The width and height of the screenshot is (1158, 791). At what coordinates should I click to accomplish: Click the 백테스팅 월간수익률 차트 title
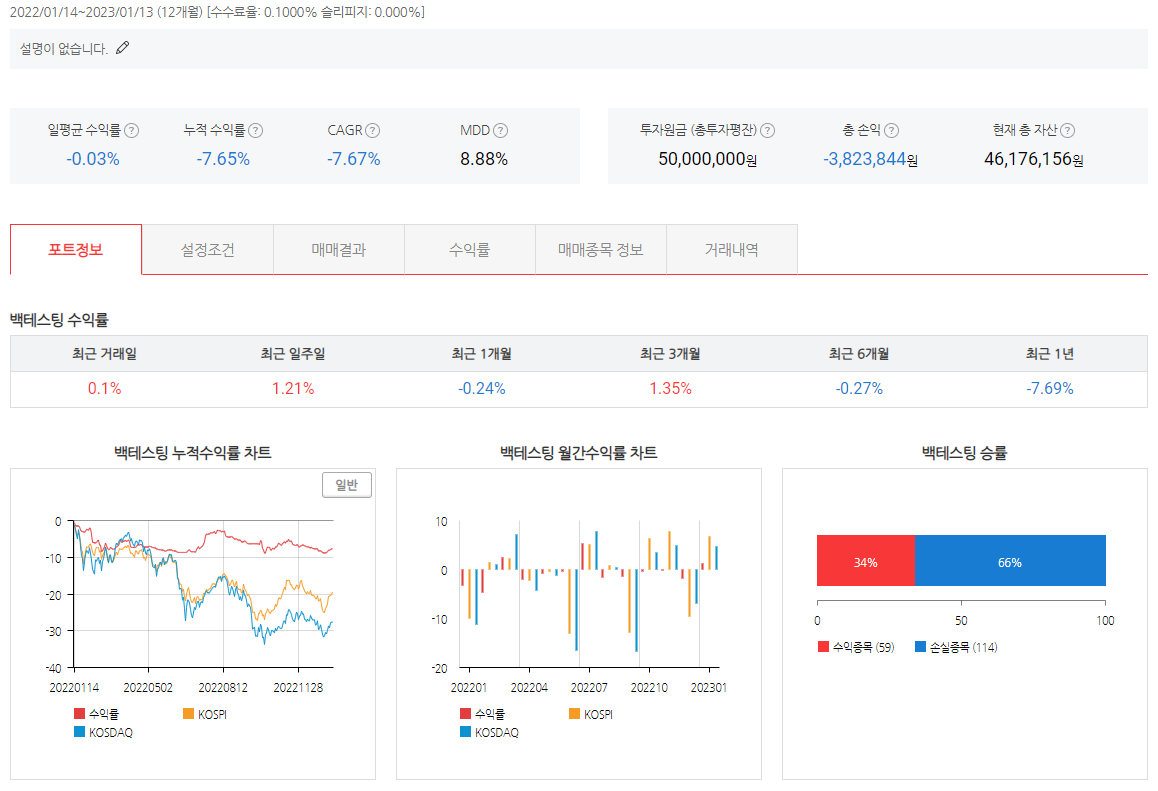tap(579, 453)
